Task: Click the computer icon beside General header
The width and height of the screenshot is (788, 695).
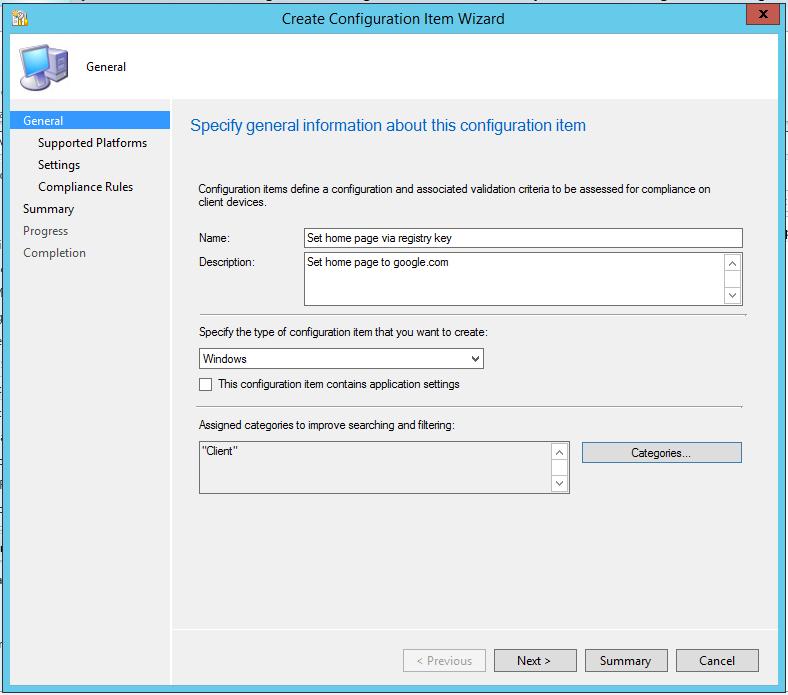Action: pos(44,67)
